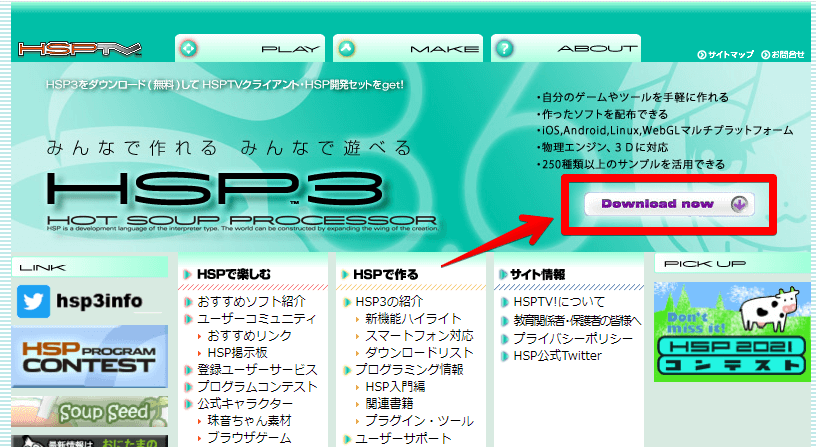The width and height of the screenshot is (816, 447).
Task: Open おすすめソフト紹介
Action: (x=251, y=301)
